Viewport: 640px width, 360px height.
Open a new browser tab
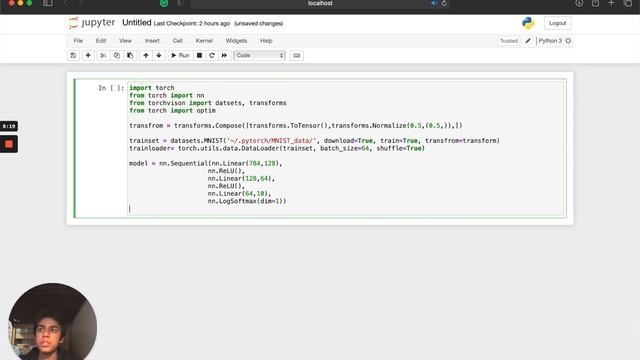coord(611,3)
